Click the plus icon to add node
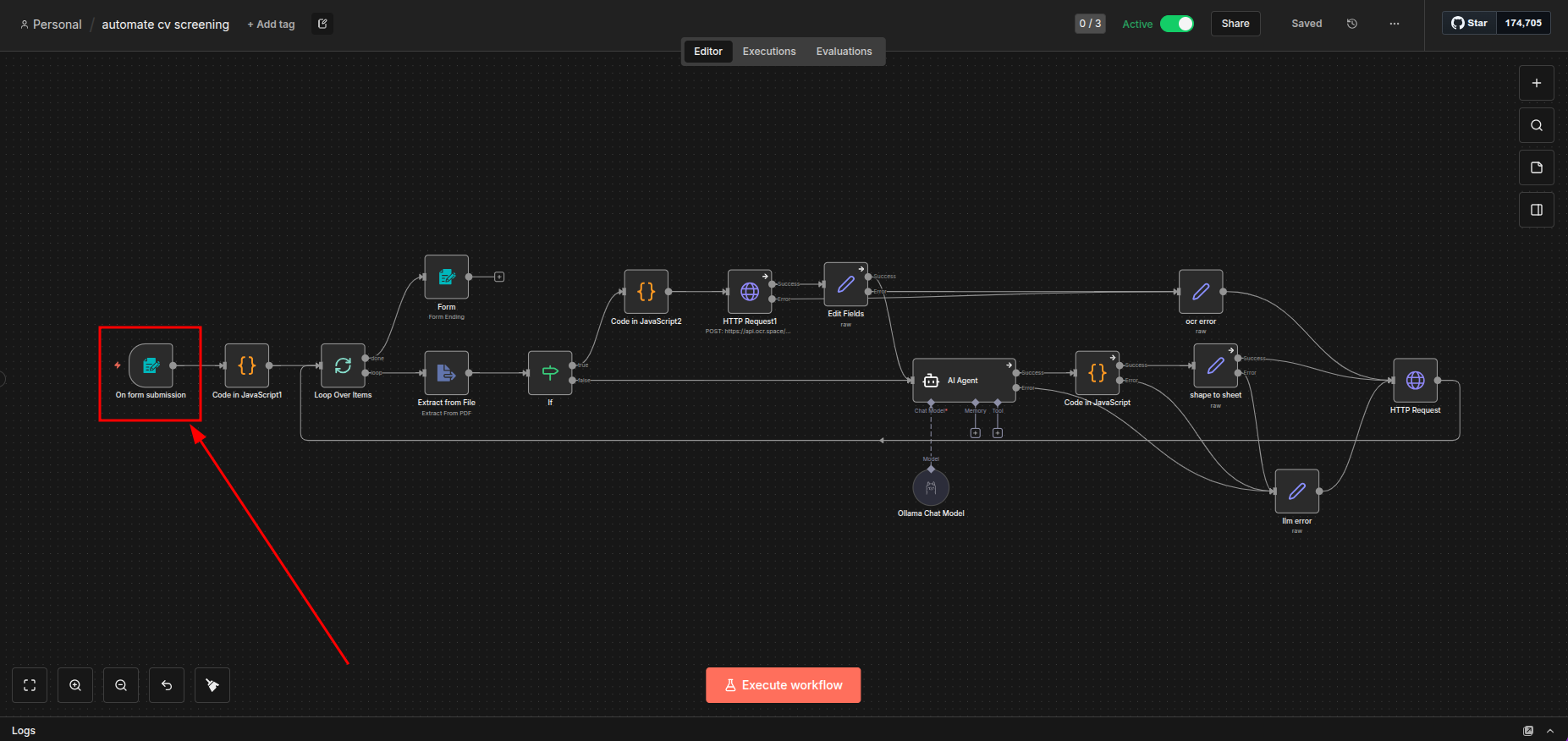The width and height of the screenshot is (1568, 741). 1537,83
